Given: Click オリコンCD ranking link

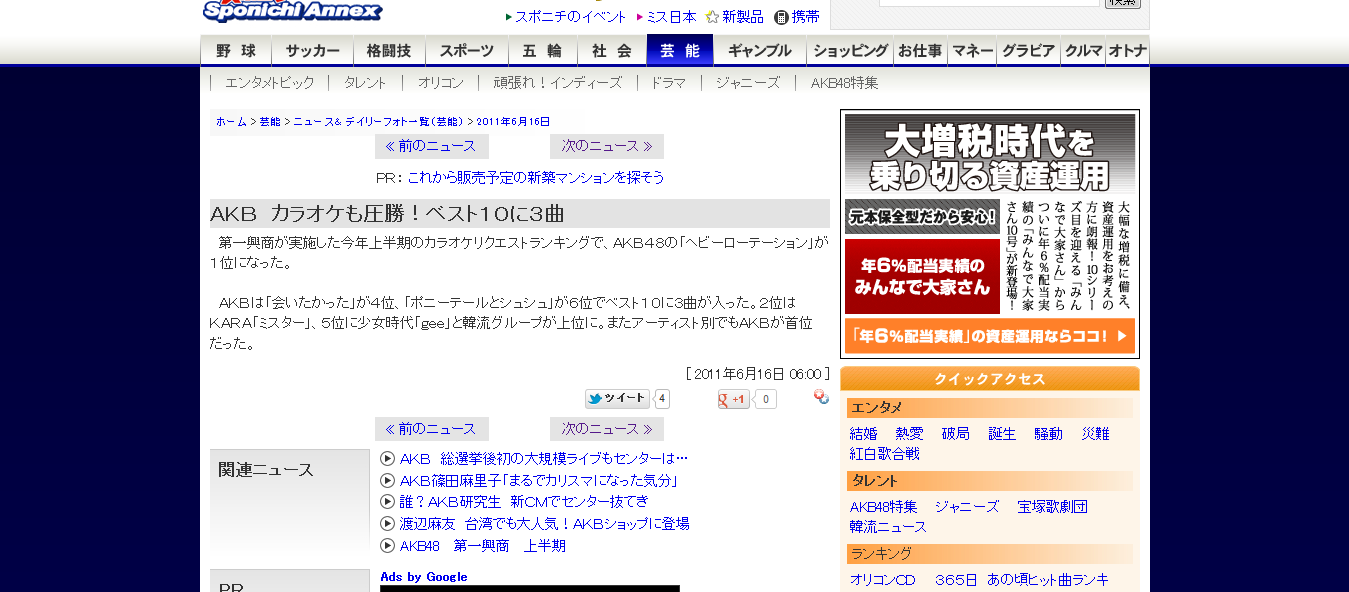Looking at the screenshot, I should pos(883,580).
